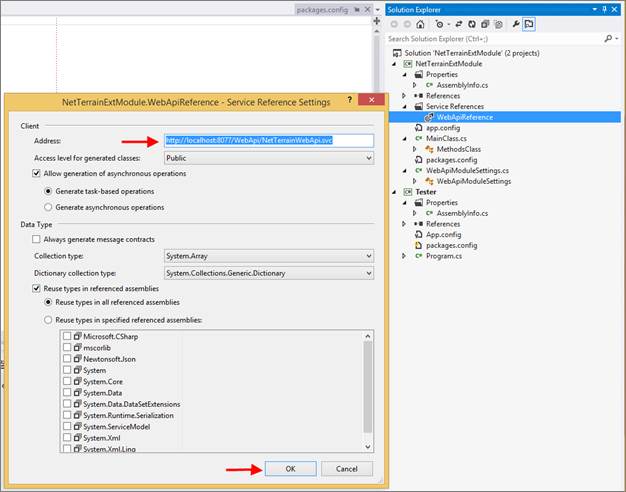Disable Allow generation of asynchronous operations
This screenshot has height=492, width=626.
[36, 174]
